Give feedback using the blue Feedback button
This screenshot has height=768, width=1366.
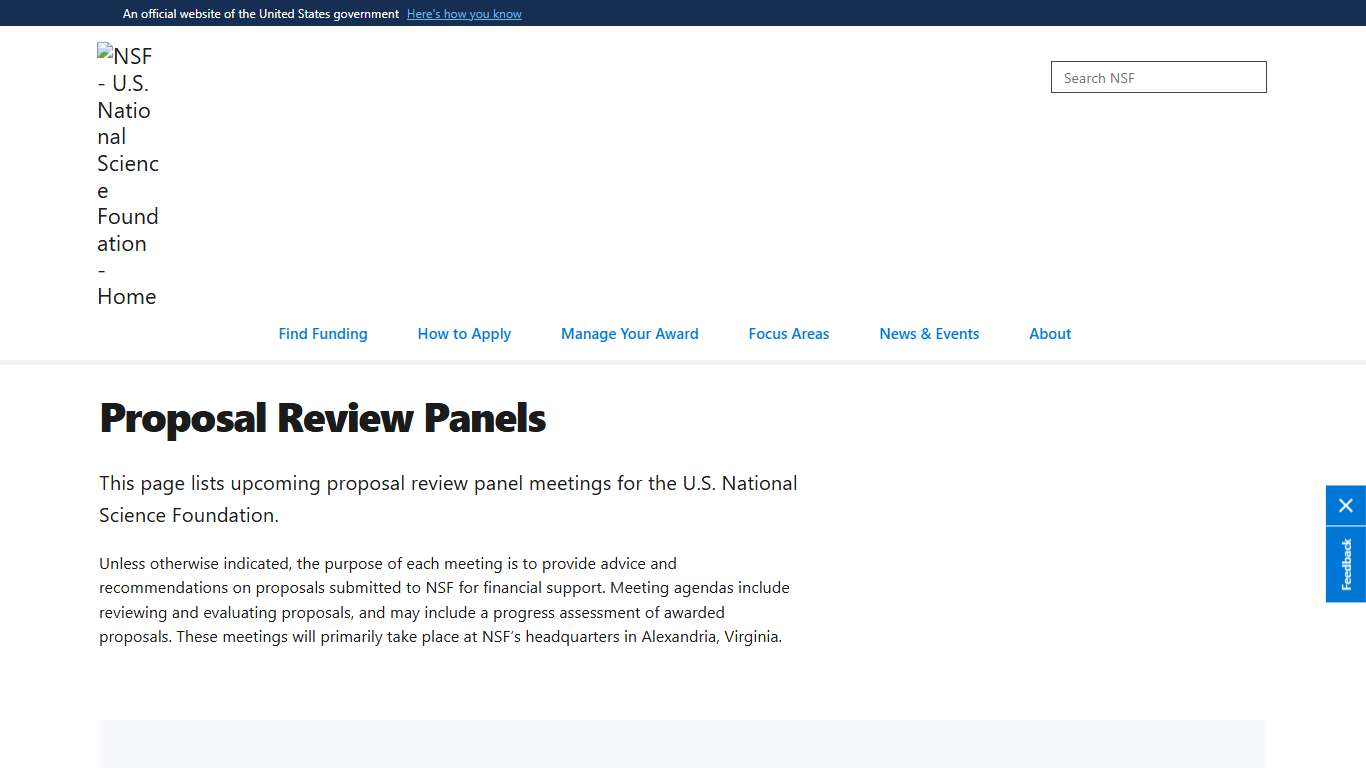[1345, 564]
